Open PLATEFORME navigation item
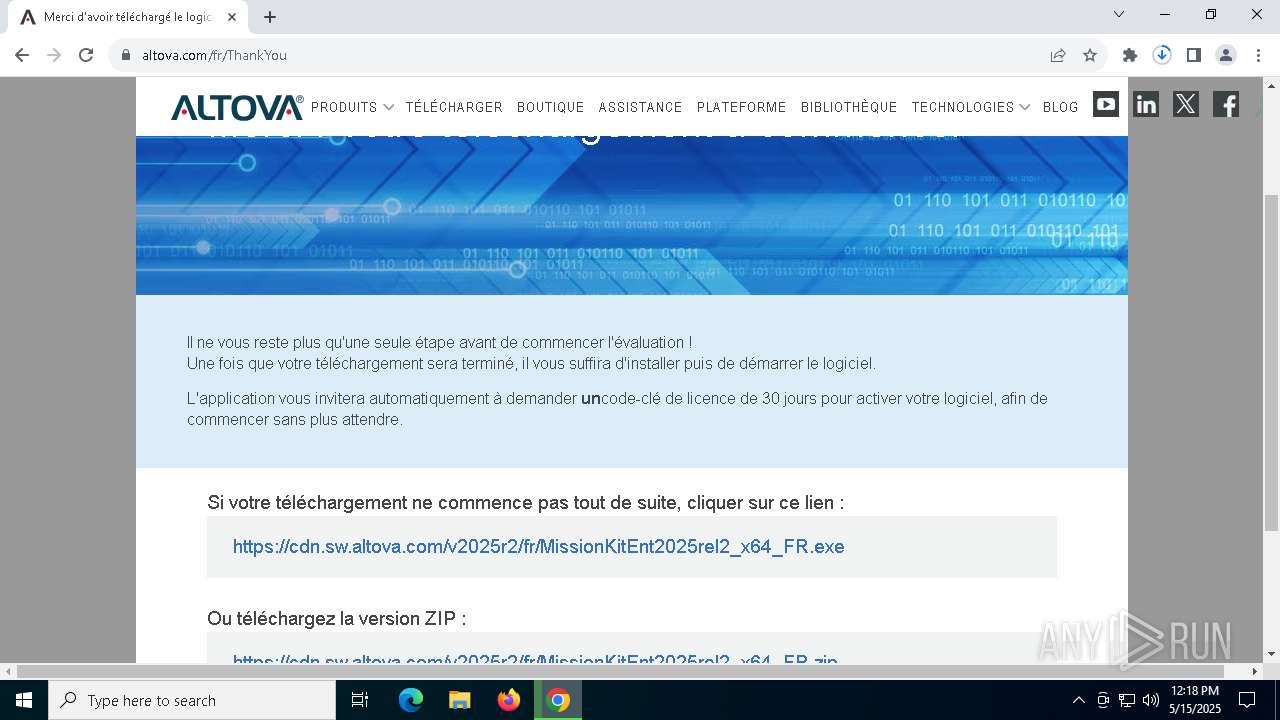The width and height of the screenshot is (1280, 720). [741, 107]
